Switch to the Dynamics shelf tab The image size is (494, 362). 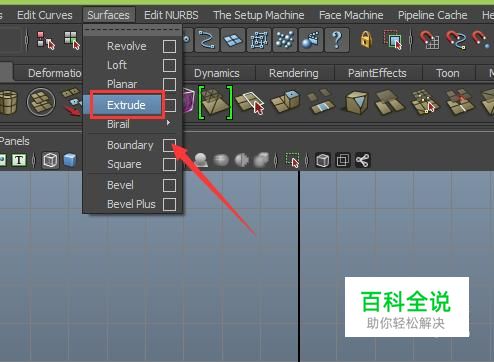click(x=217, y=73)
